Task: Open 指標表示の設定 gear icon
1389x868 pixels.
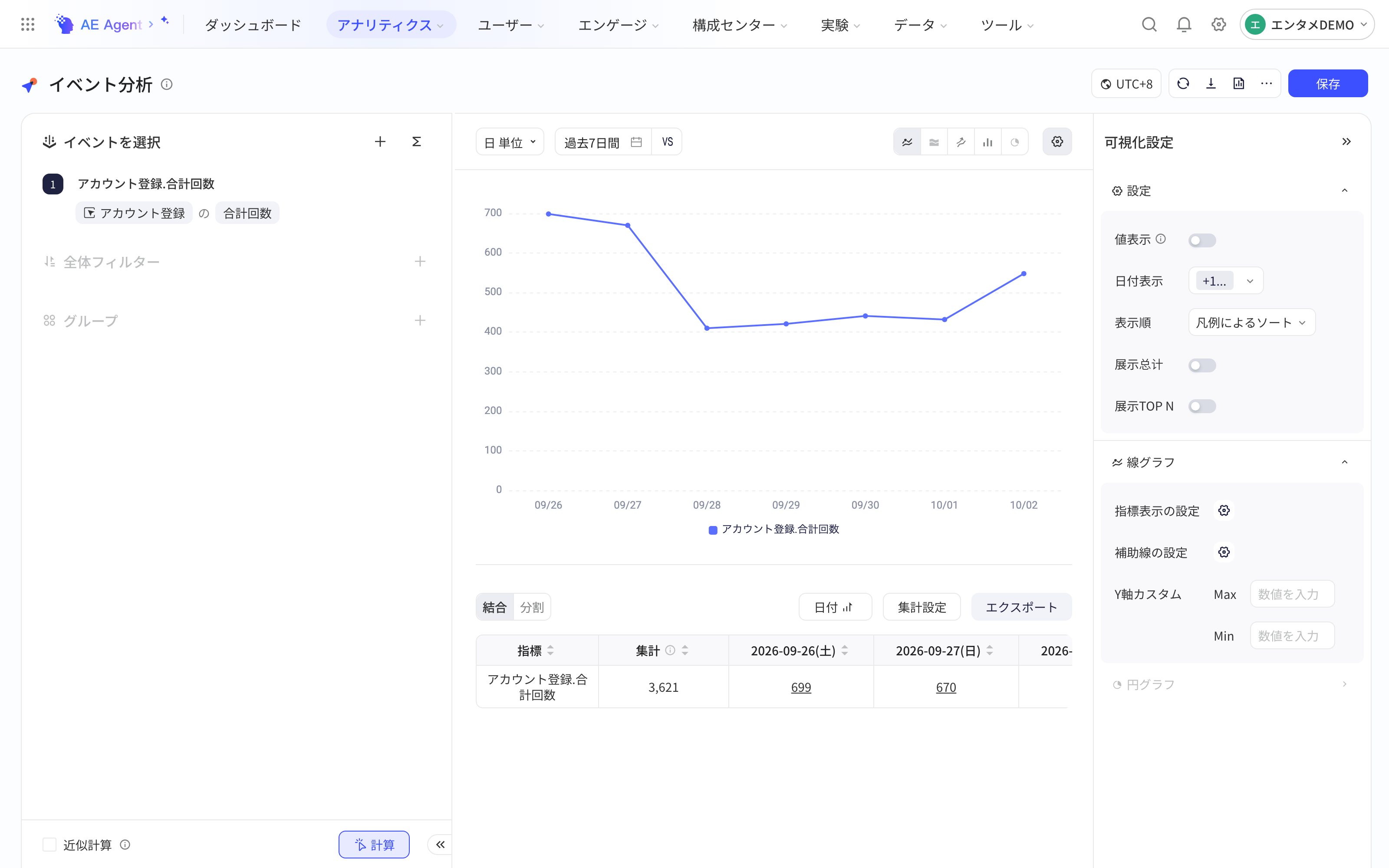Action: (x=1224, y=511)
